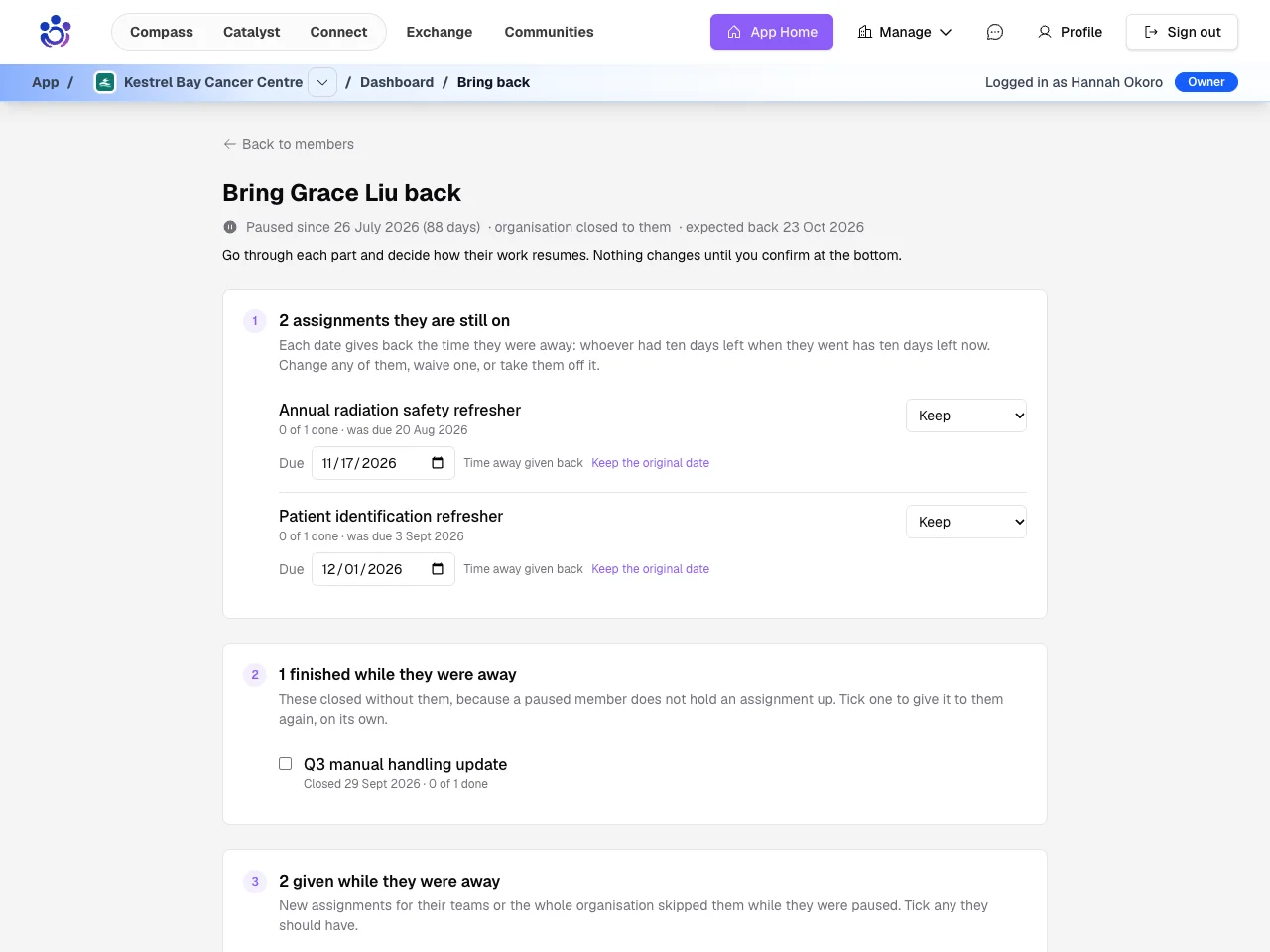Image resolution: width=1270 pixels, height=952 pixels.
Task: Expand the organisation switcher chevron
Action: point(322,82)
